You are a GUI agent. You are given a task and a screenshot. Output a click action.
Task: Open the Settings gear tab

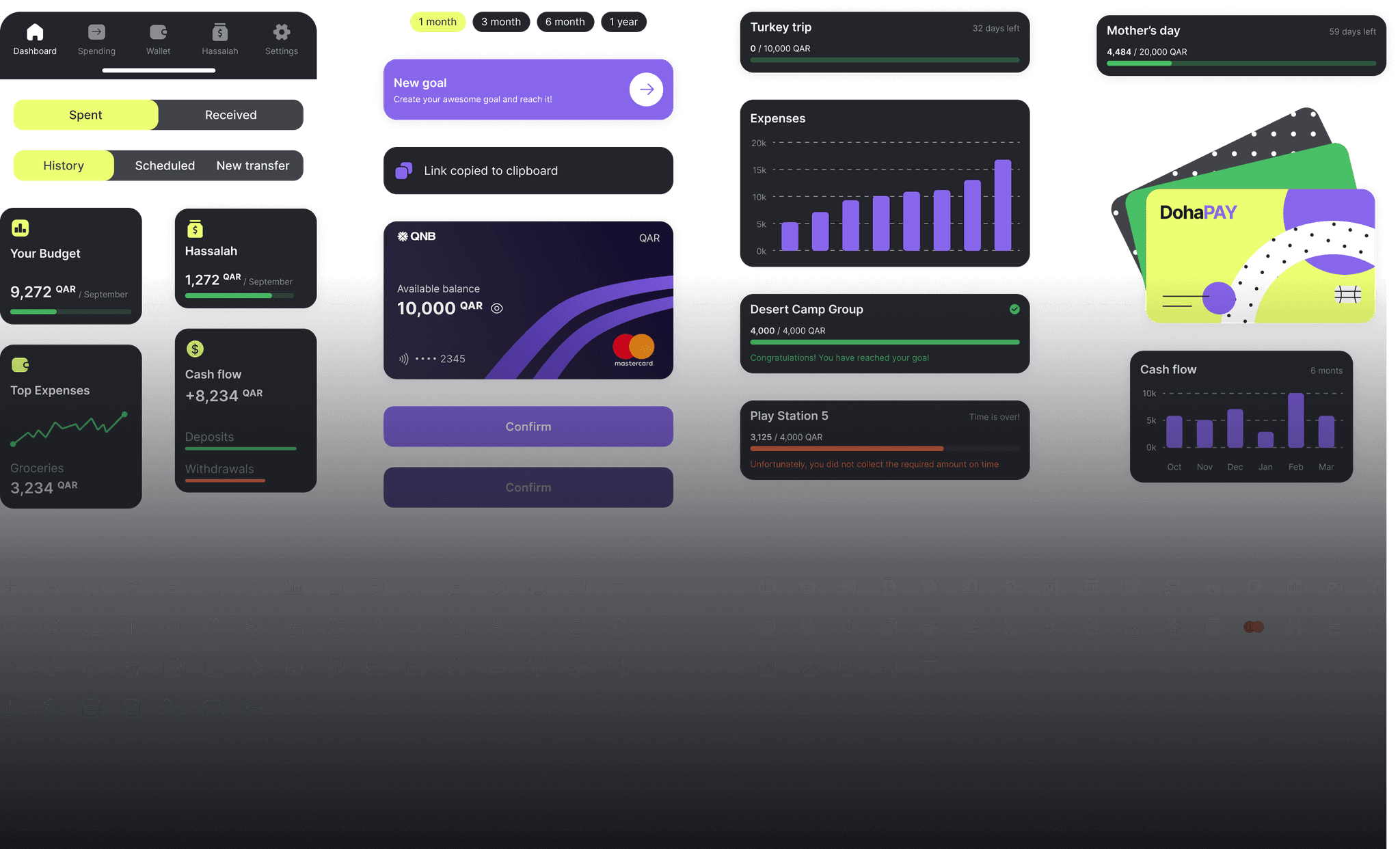pos(281,40)
